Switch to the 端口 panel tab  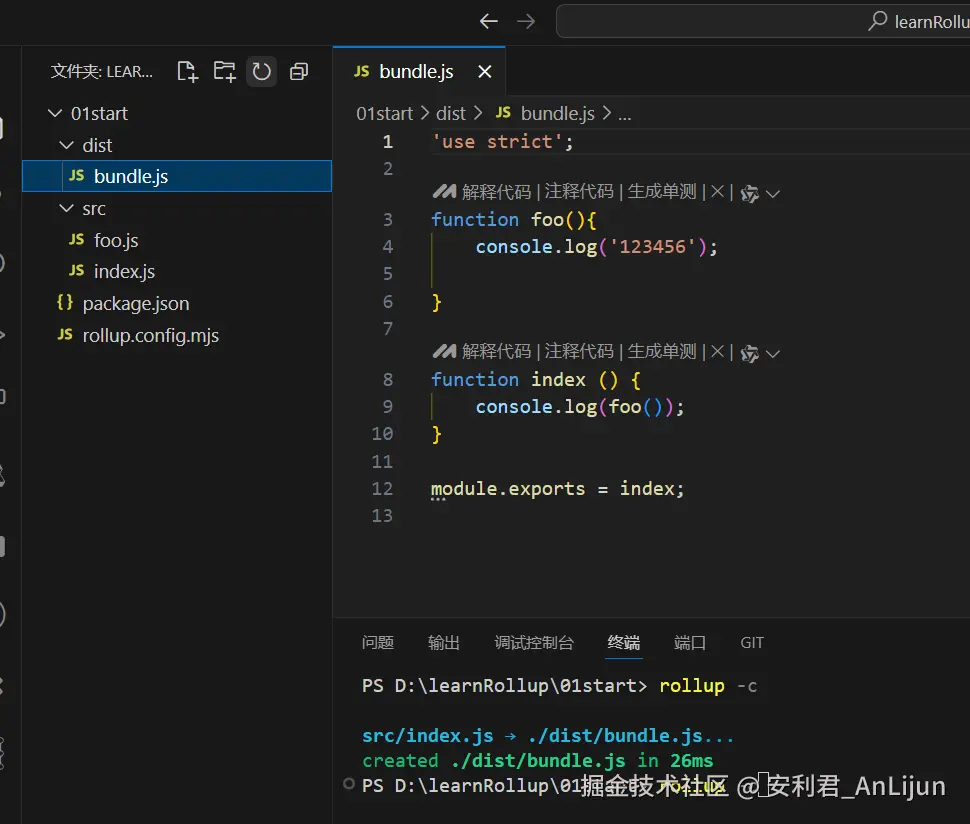pos(690,643)
